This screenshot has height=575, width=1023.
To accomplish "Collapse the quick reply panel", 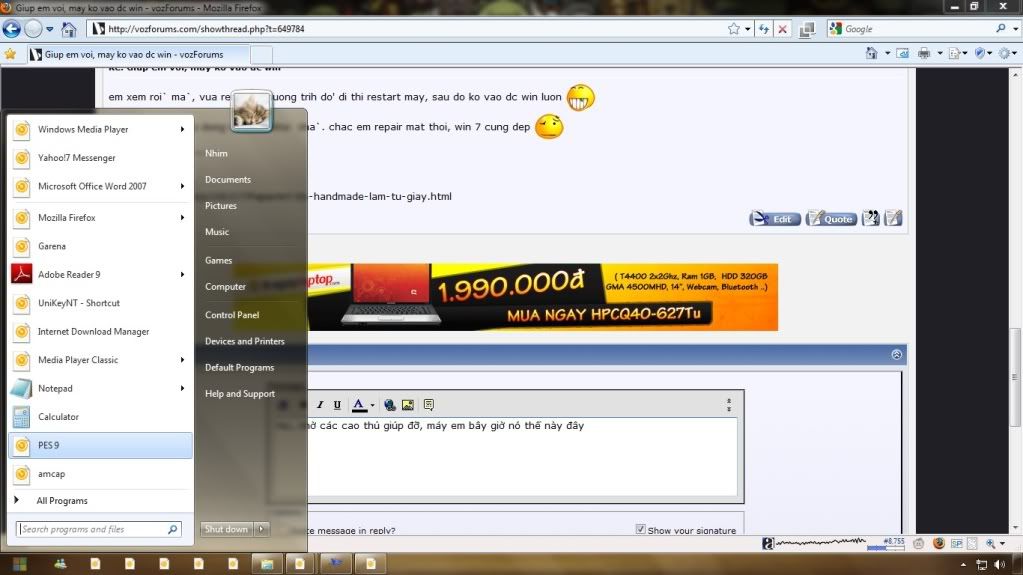I will 896,354.
